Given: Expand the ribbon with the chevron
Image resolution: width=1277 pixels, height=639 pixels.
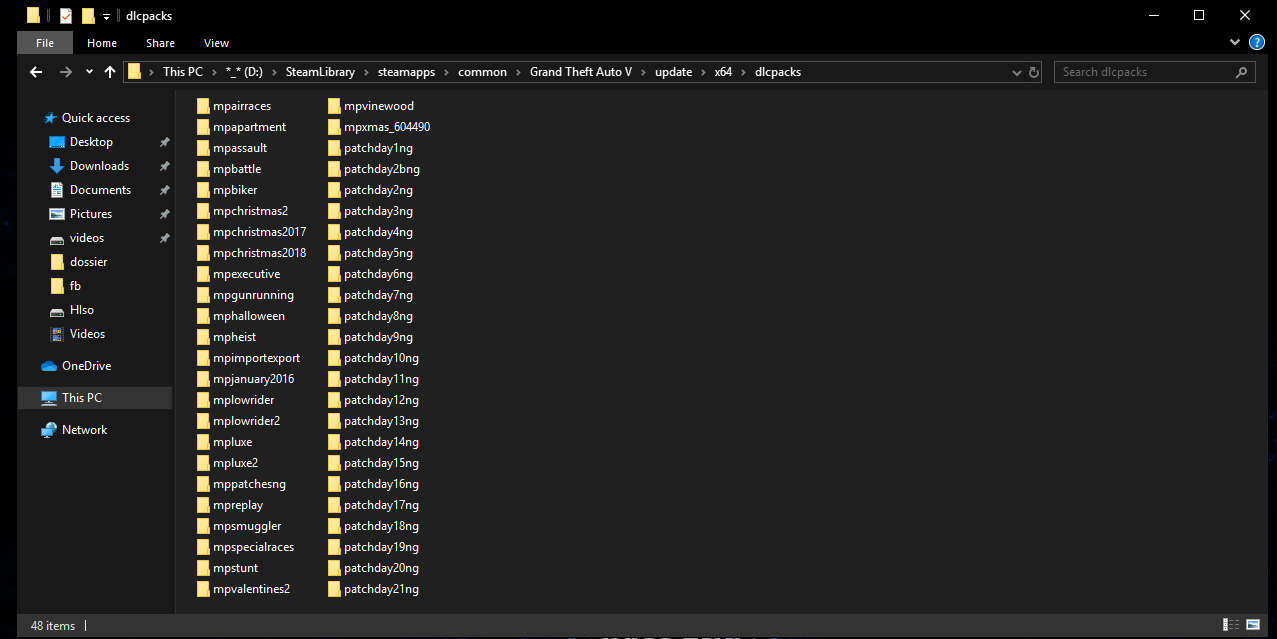Looking at the screenshot, I should [x=1236, y=43].
